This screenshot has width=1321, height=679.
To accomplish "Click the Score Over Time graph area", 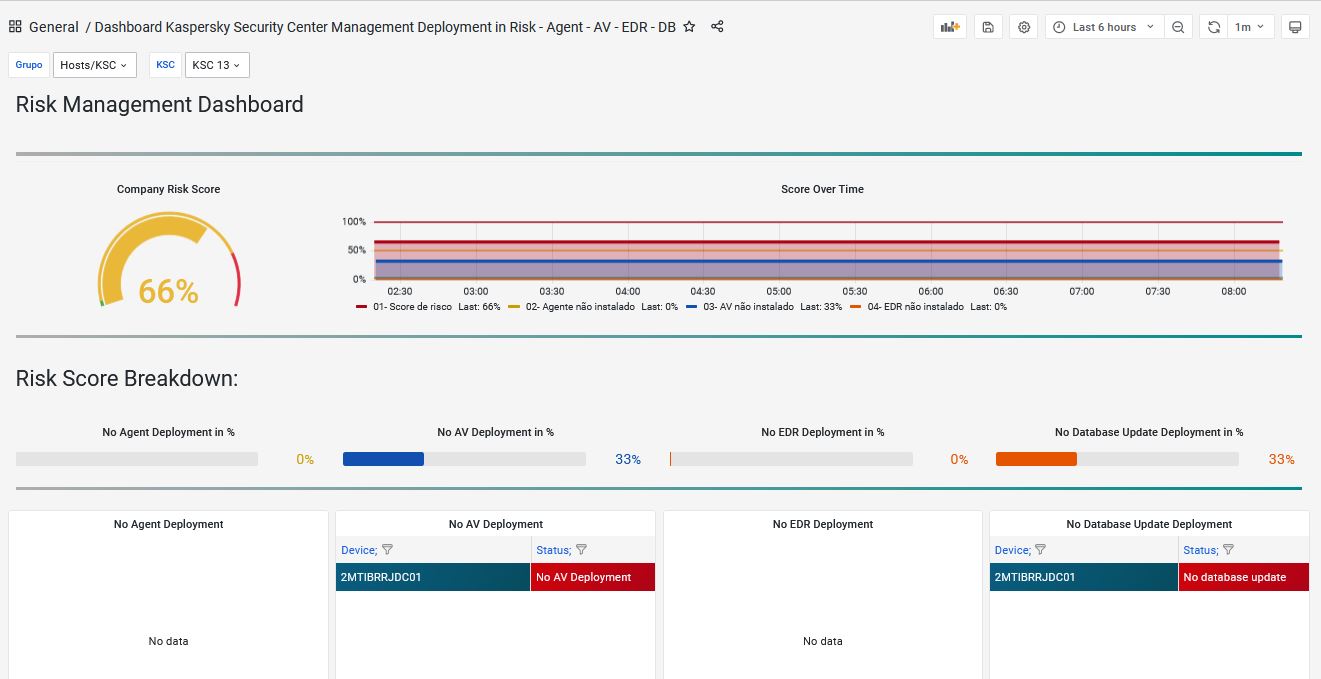I will (x=828, y=250).
